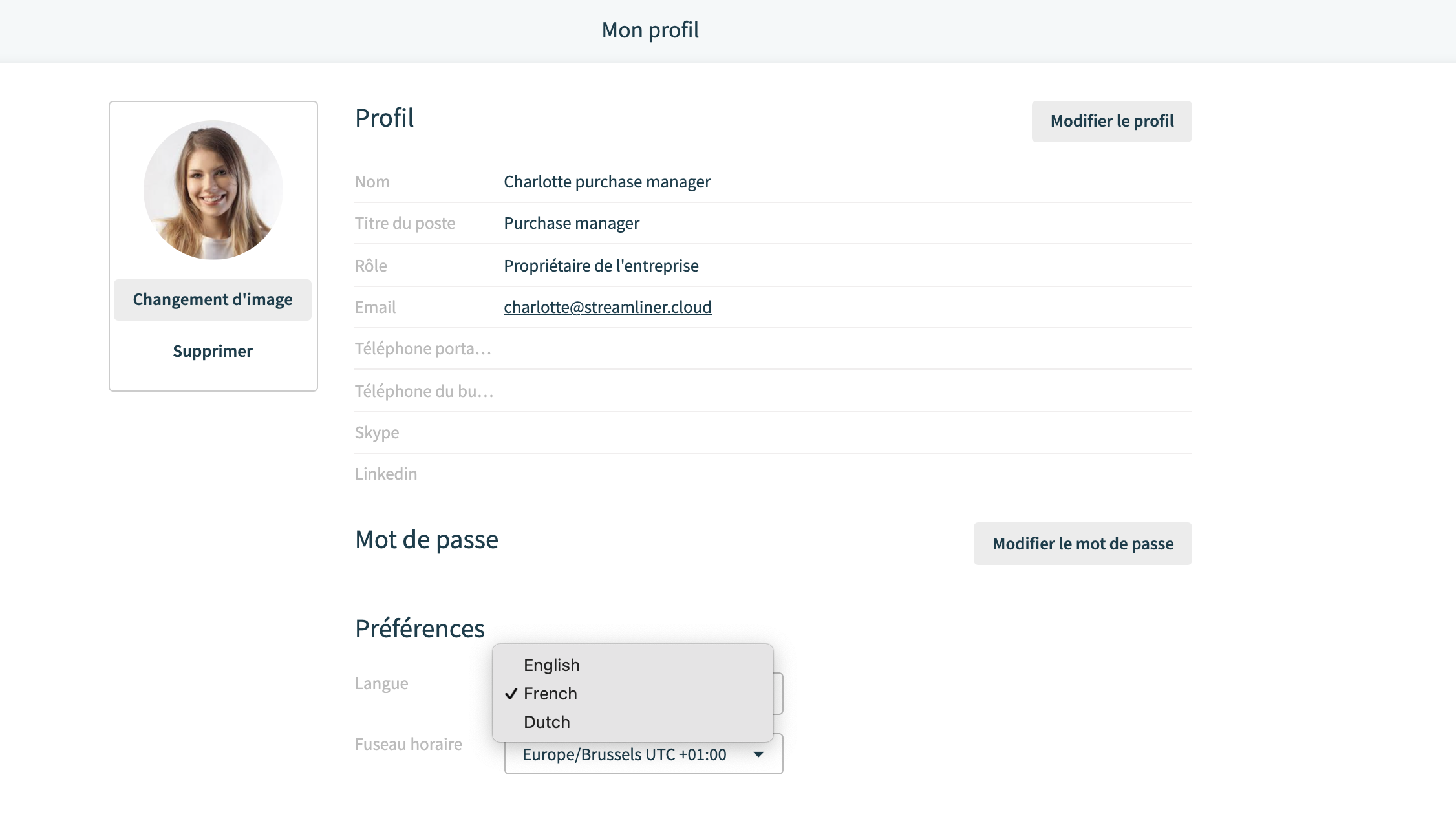The image size is (1456, 821).
Task: Click the Préférences section heading
Action: pyautogui.click(x=420, y=628)
